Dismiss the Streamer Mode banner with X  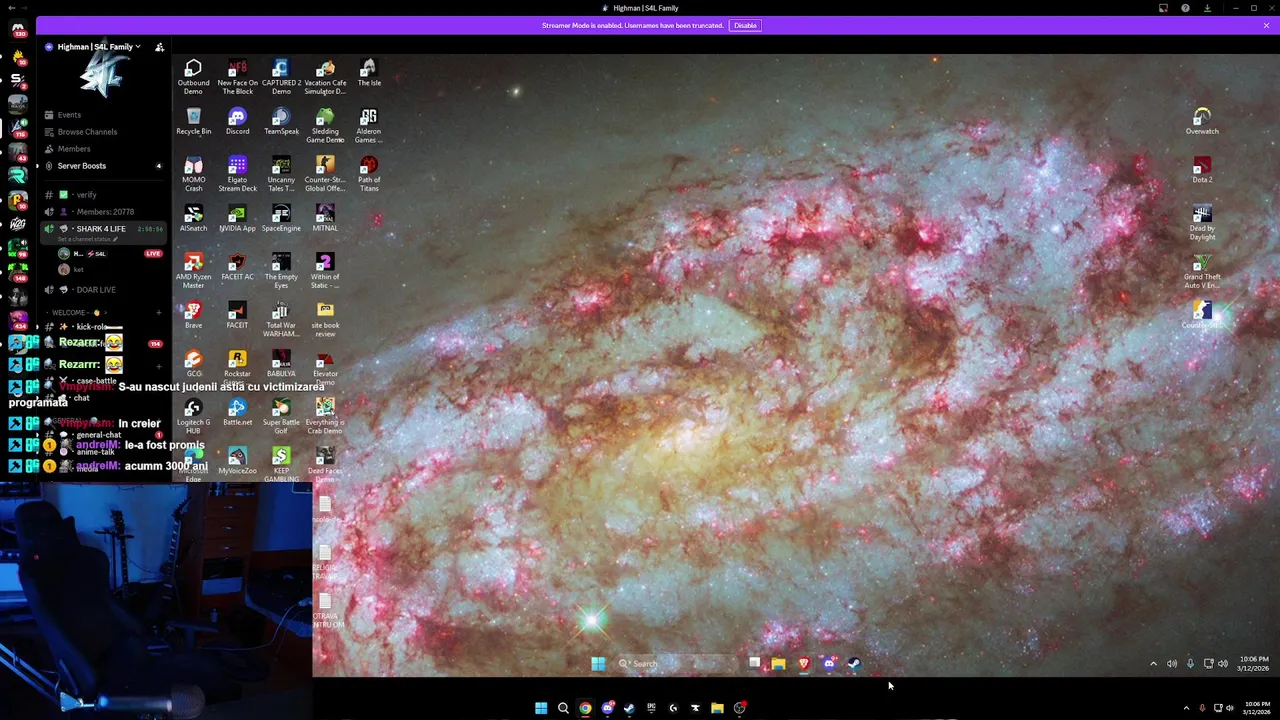(1266, 25)
